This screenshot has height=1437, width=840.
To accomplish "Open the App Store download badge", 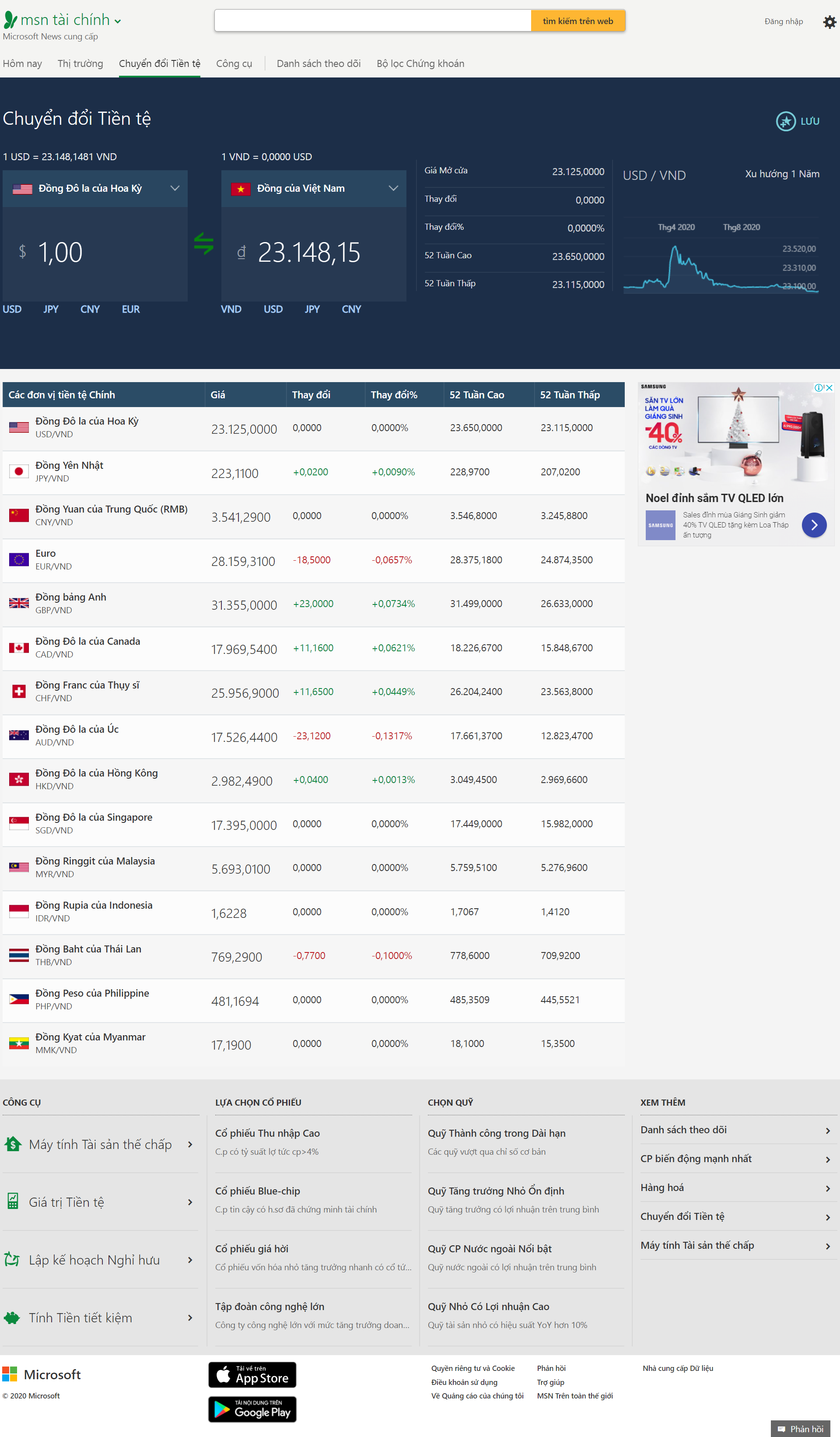I will [252, 1374].
